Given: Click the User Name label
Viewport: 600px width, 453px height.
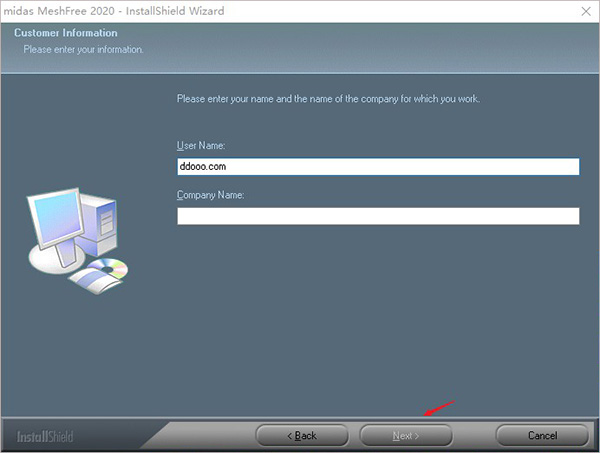Looking at the screenshot, I should [201, 146].
